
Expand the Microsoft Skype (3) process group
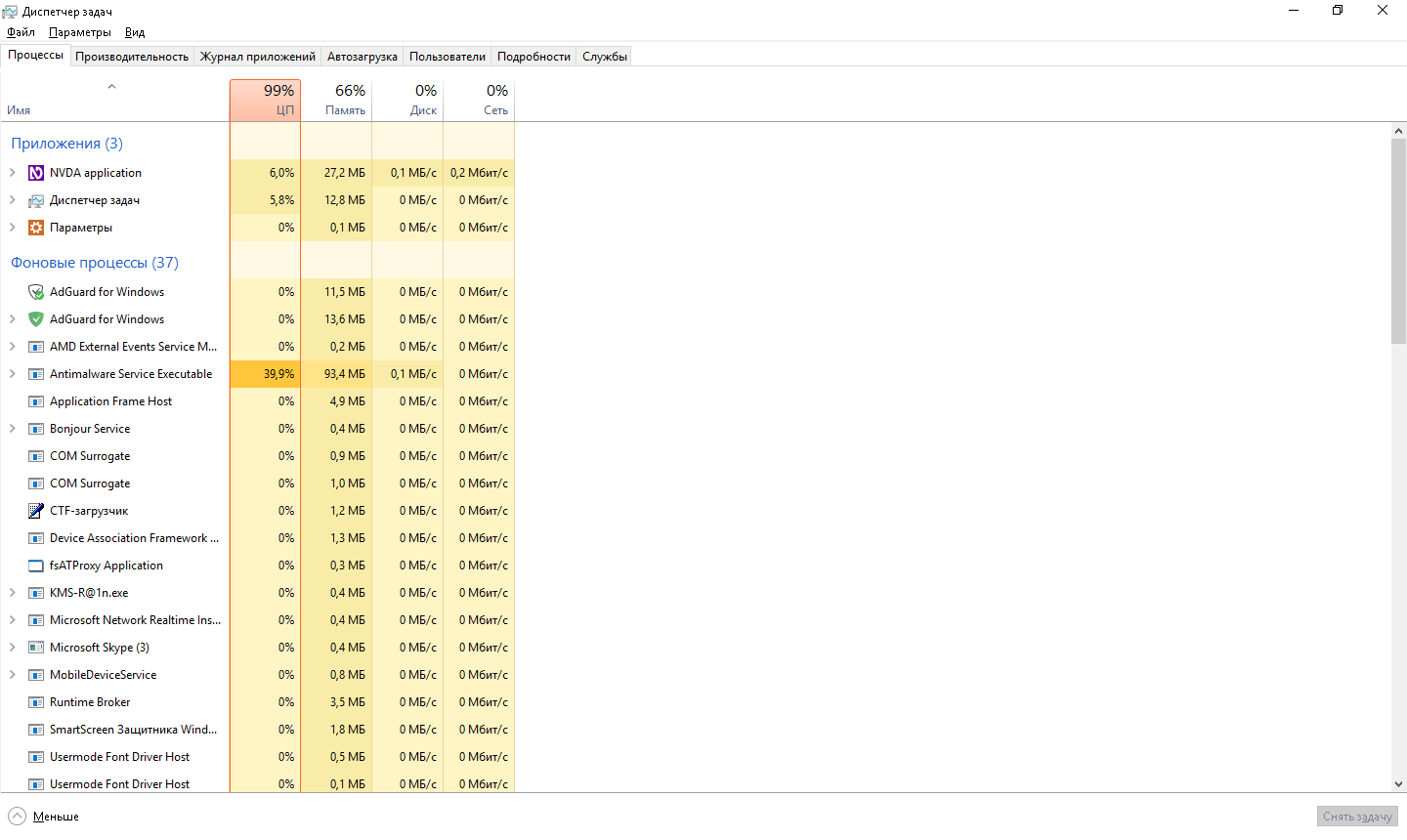(x=12, y=648)
